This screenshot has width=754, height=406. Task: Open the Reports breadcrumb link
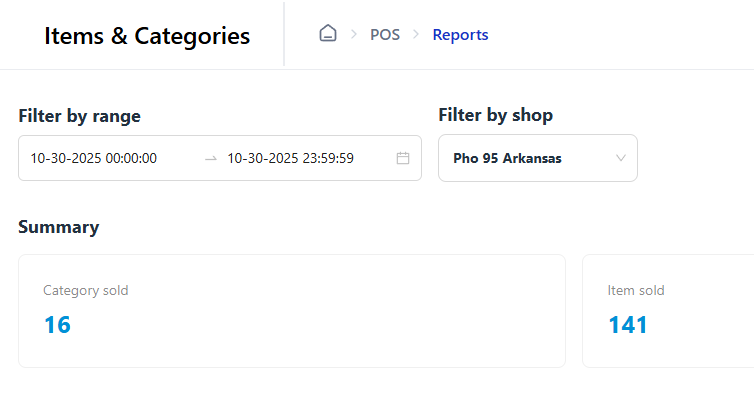coord(460,35)
